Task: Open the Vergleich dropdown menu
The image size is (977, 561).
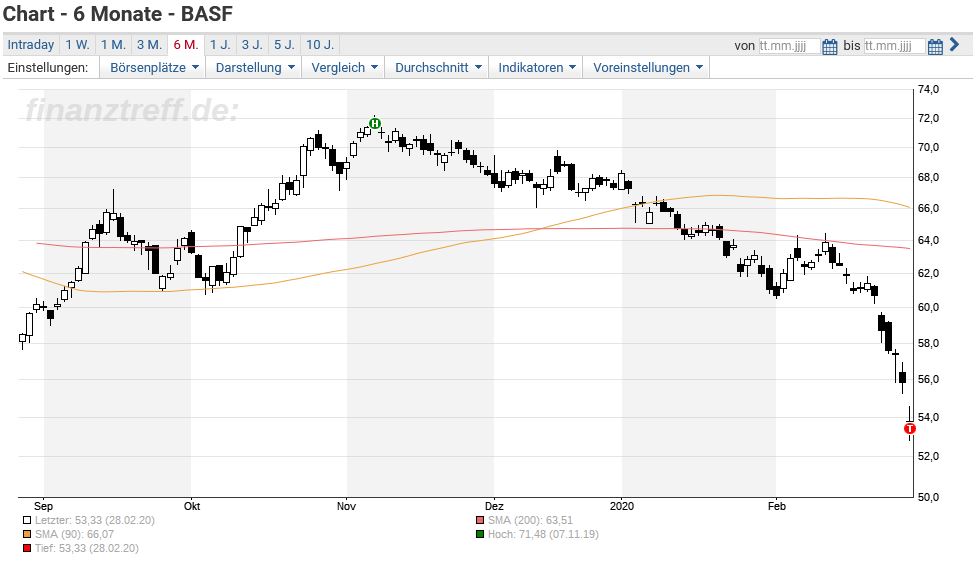Action: [344, 67]
